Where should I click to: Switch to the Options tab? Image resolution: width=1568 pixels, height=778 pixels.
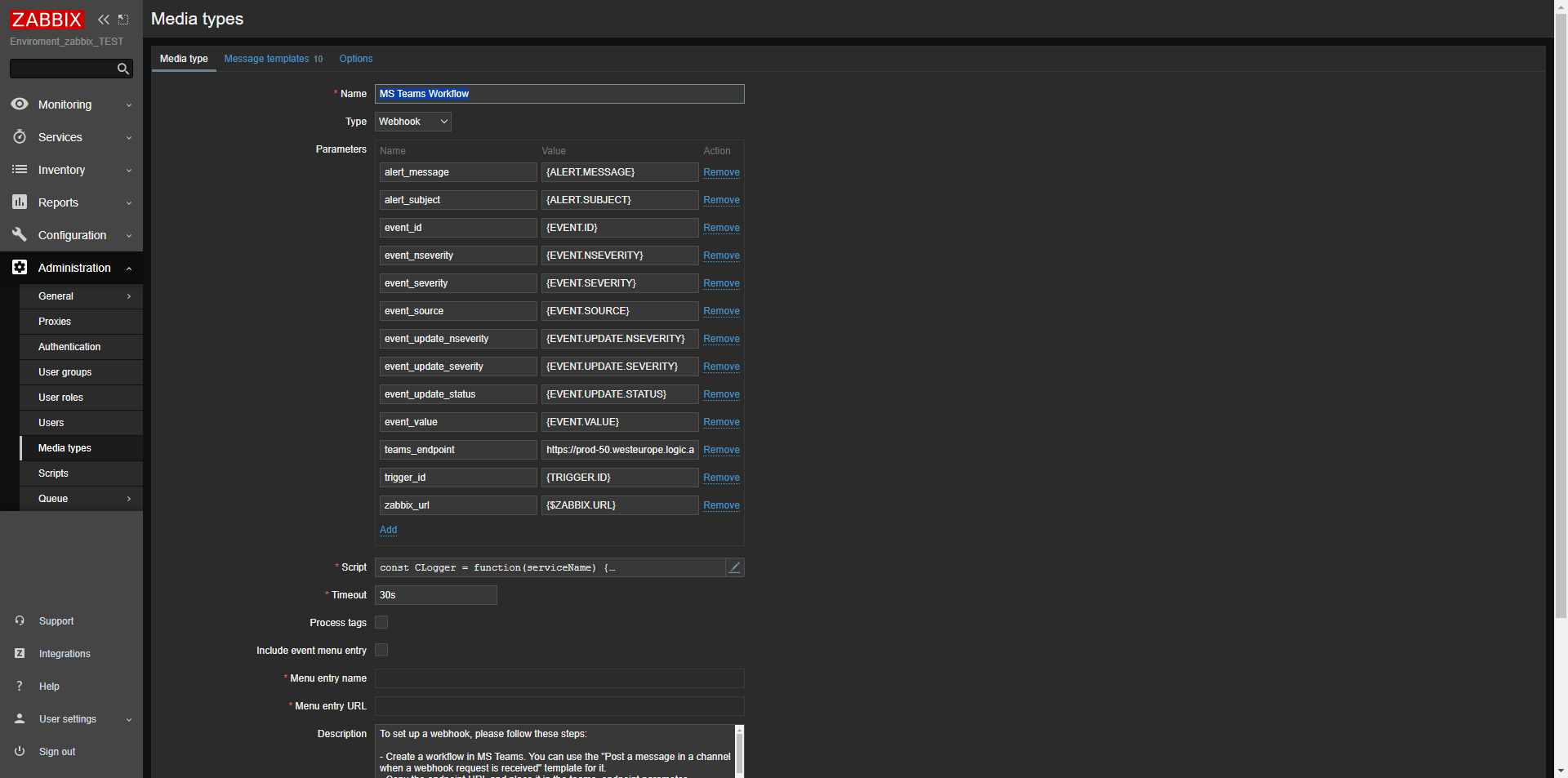pos(356,59)
